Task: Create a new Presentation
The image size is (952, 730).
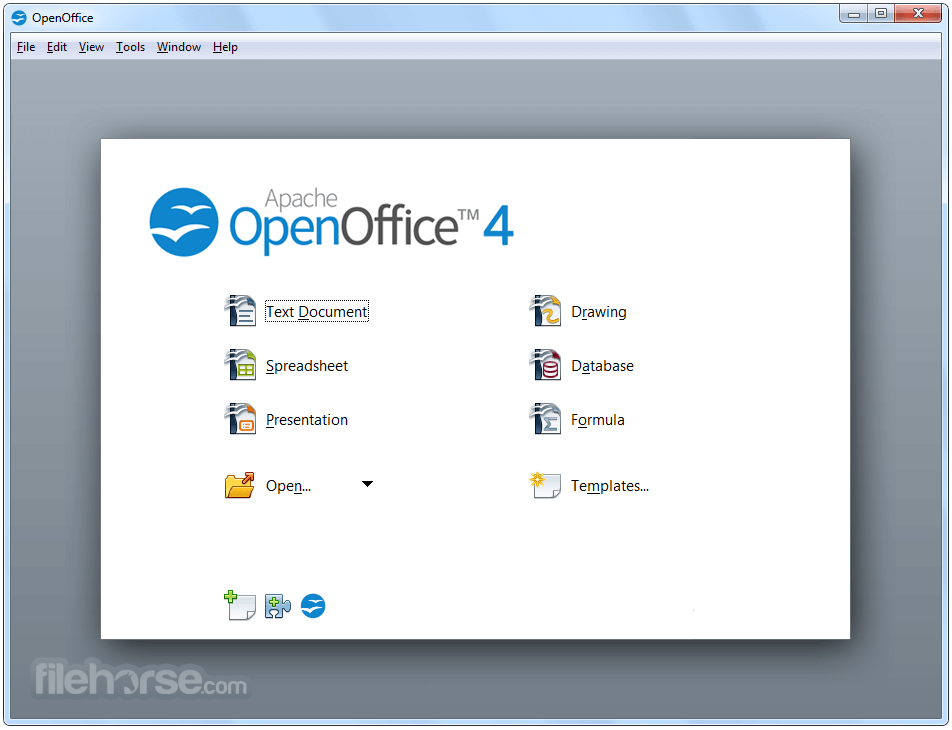Action: [307, 420]
